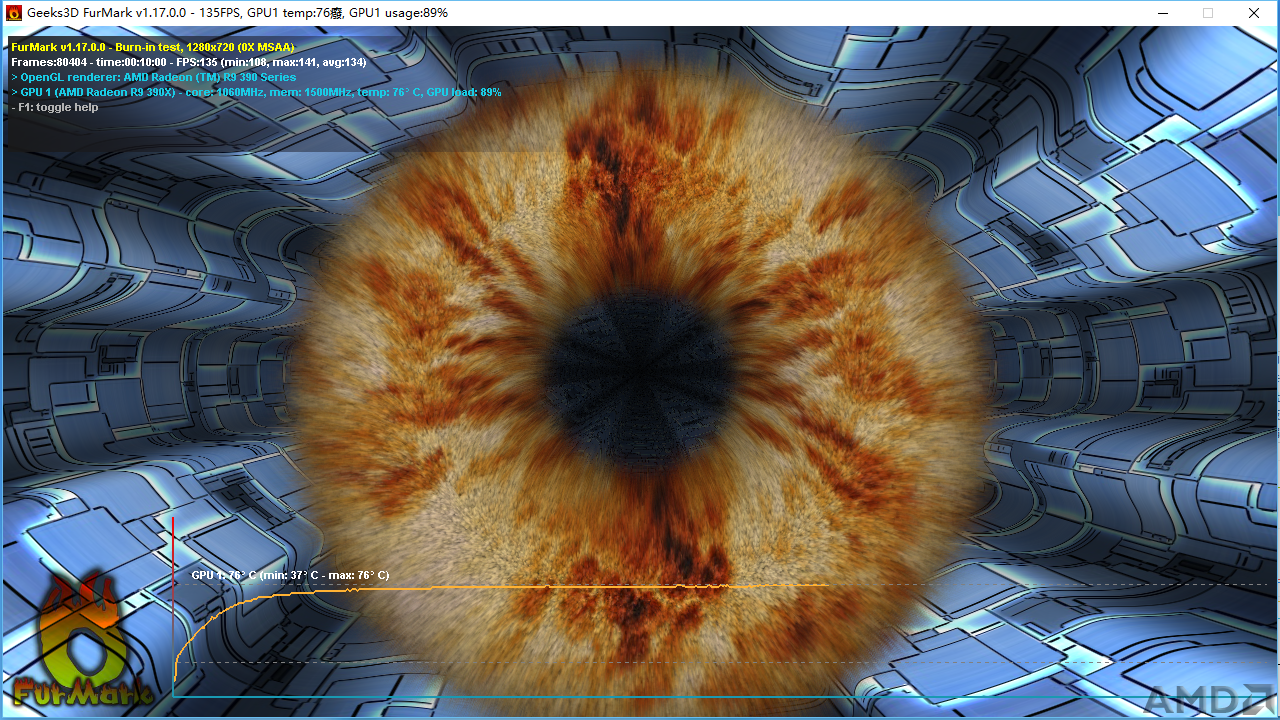Click the window title text 'Geeks3D FurMark'
Image resolution: width=1280 pixels, height=720 pixels.
[x=236, y=13]
